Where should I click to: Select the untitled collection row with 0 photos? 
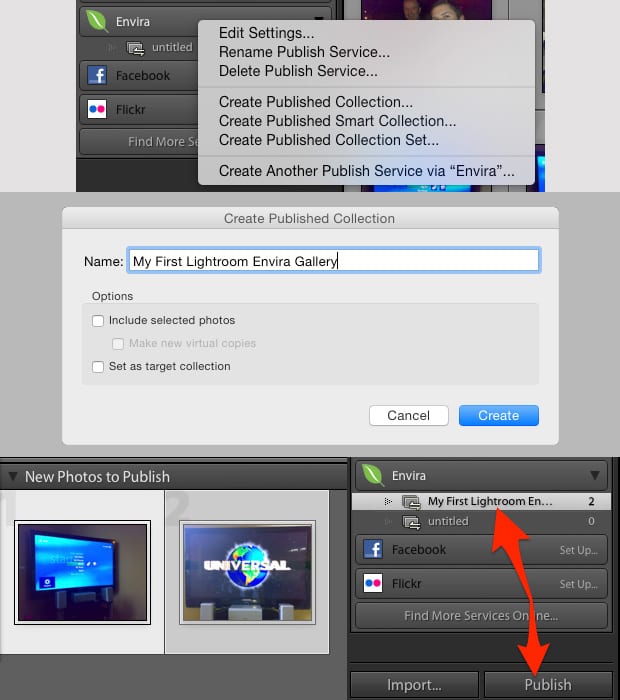(x=481, y=521)
